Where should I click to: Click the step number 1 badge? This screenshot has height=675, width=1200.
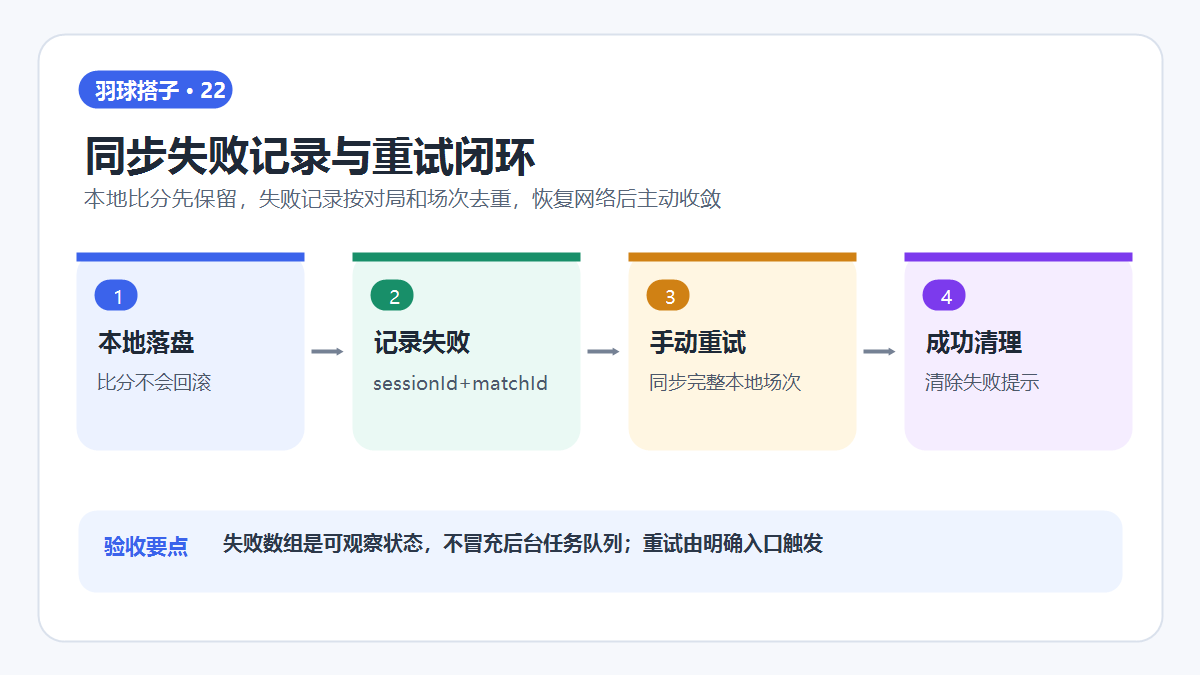116,296
